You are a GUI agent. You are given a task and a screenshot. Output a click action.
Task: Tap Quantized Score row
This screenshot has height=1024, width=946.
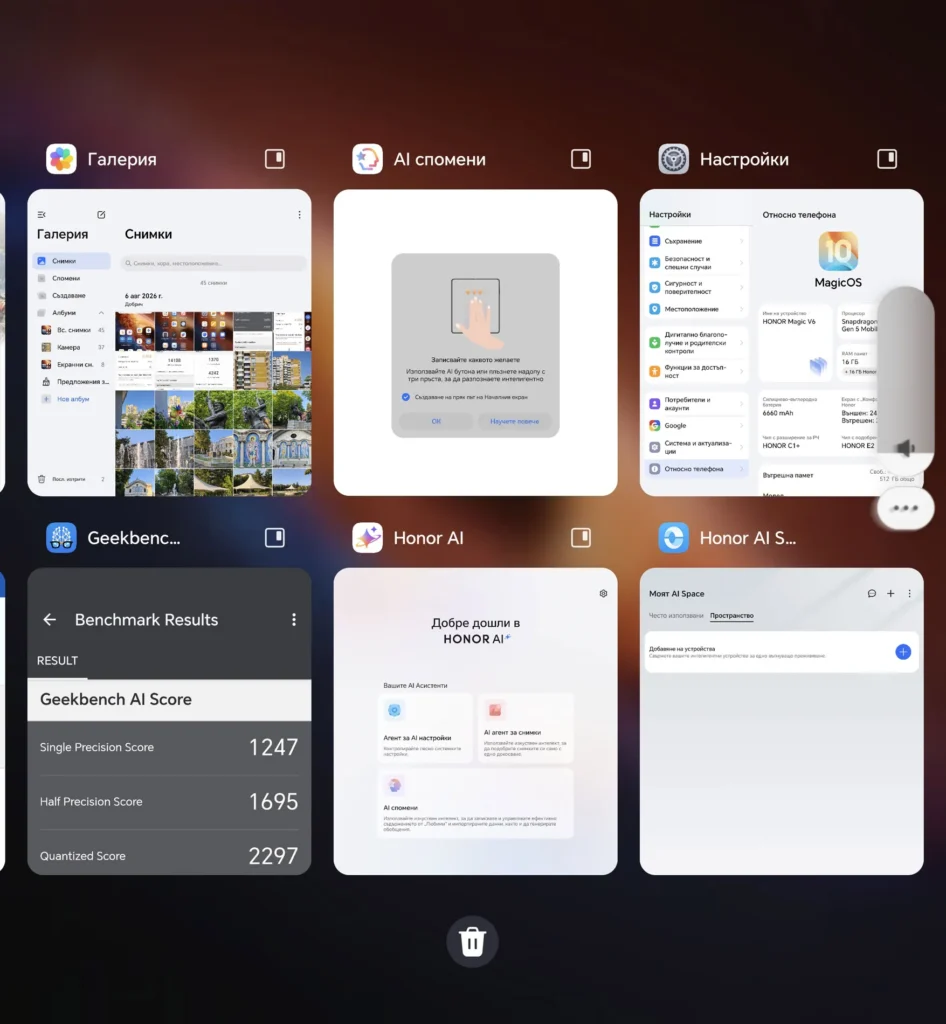(x=169, y=856)
